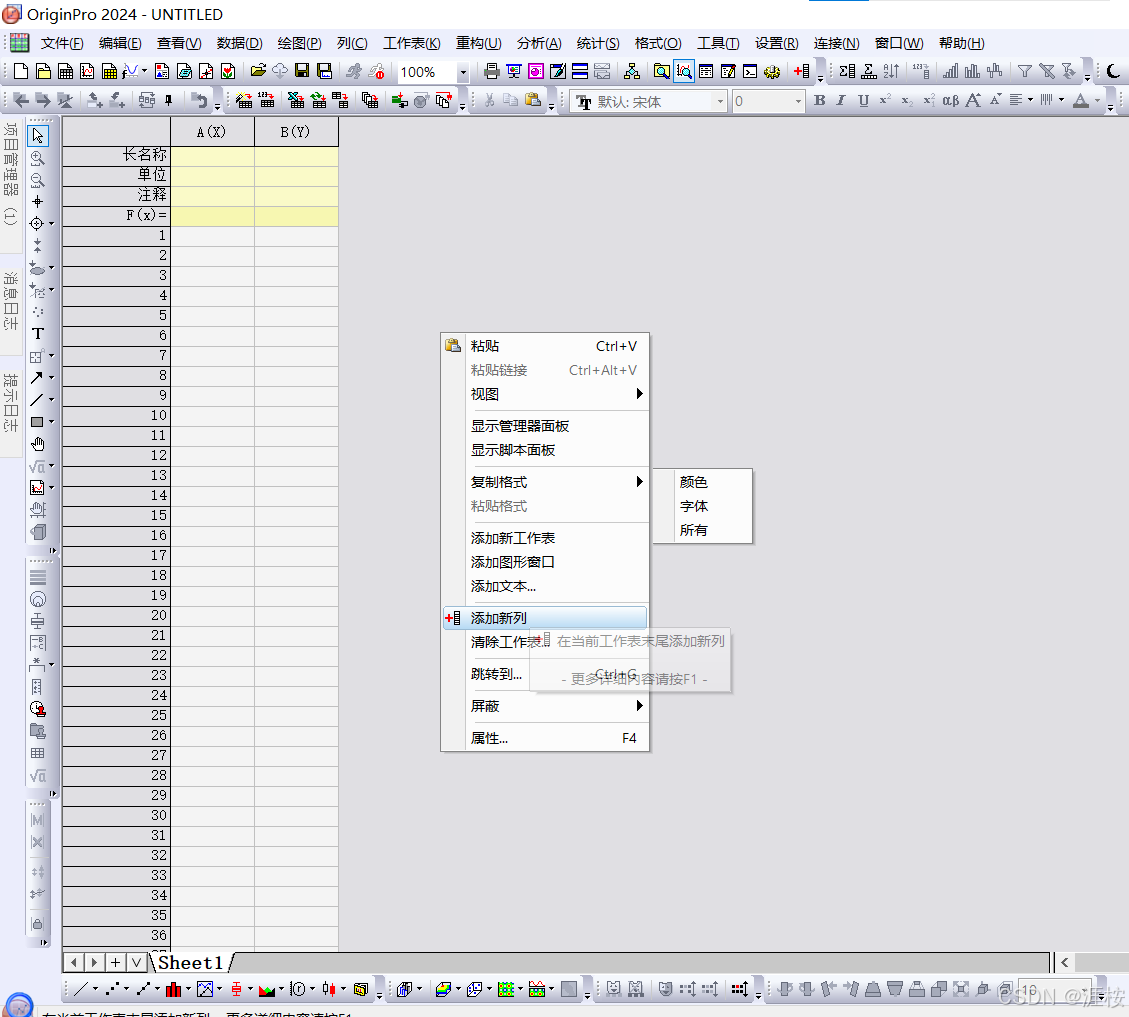Screen dimensions: 1129x1017
Task: Choose 添加新列 in the context menu
Action: [545, 618]
